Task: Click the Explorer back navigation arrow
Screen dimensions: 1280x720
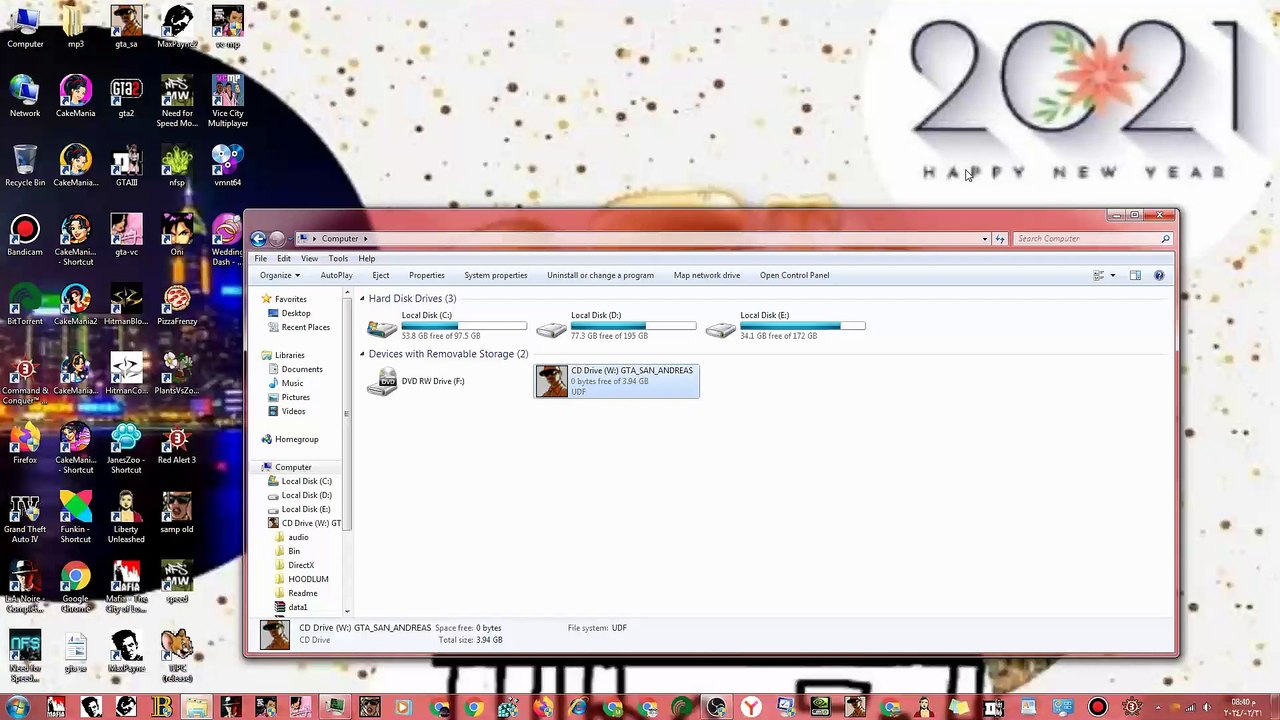Action: coord(258,238)
